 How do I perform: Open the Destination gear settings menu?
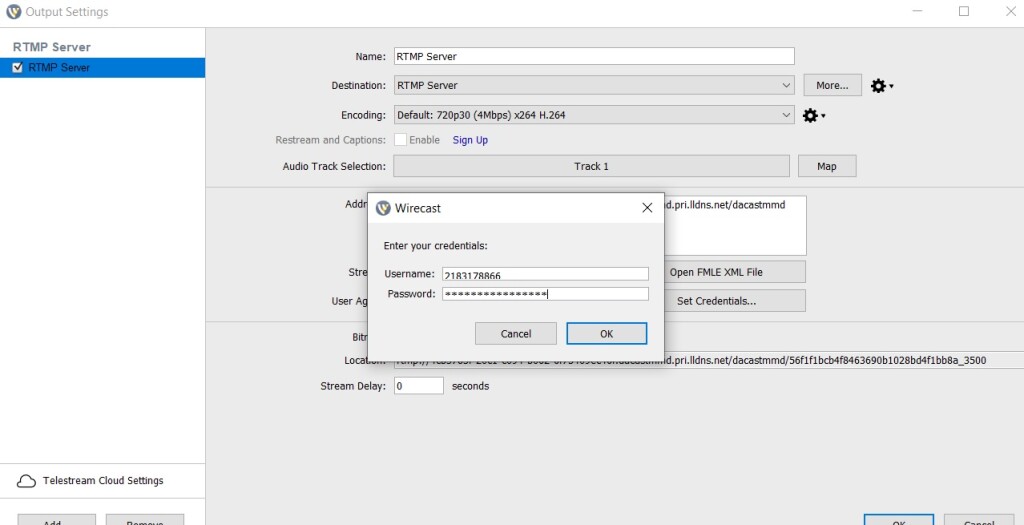[882, 86]
